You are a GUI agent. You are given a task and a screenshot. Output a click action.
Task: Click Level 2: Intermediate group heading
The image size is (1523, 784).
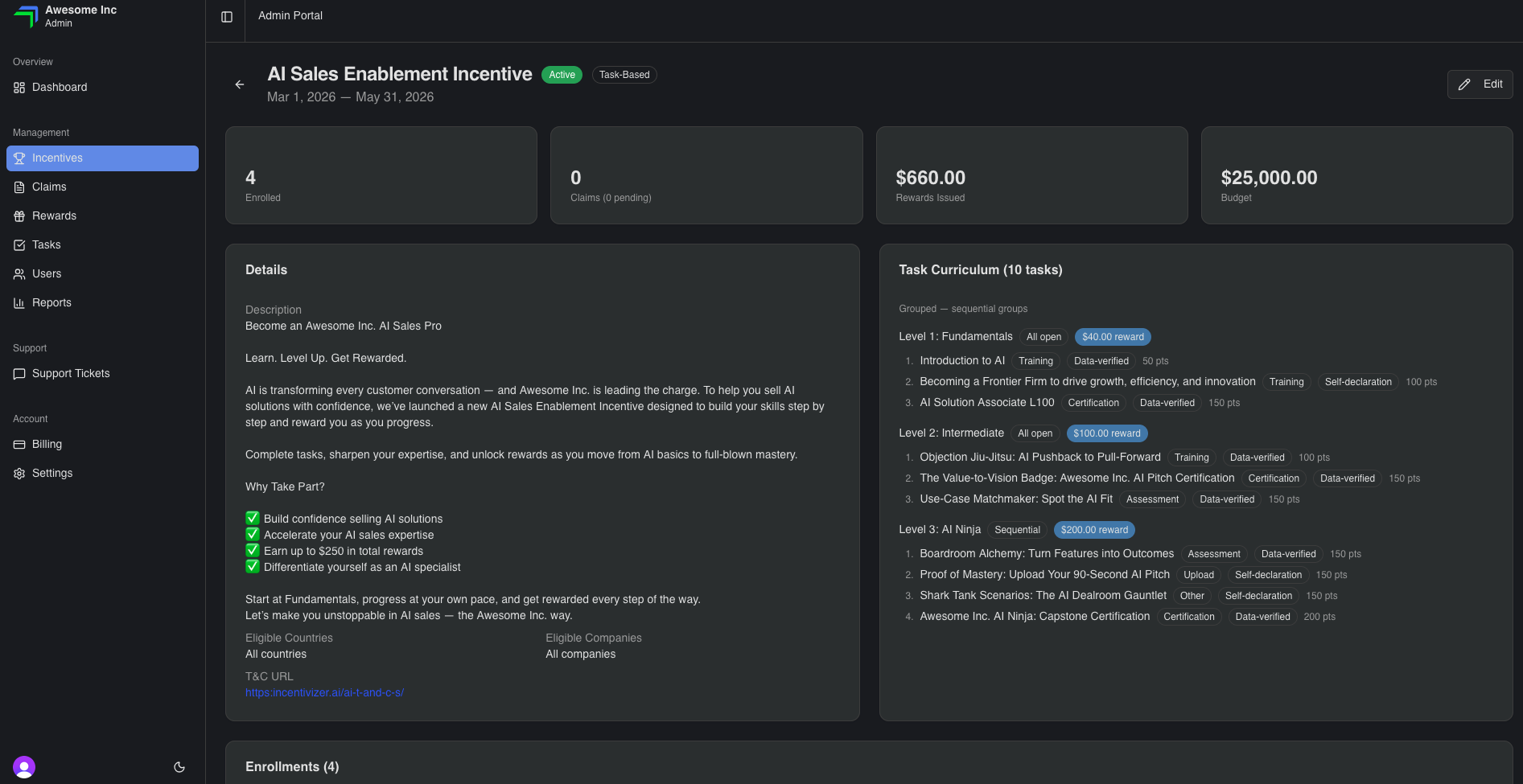952,433
